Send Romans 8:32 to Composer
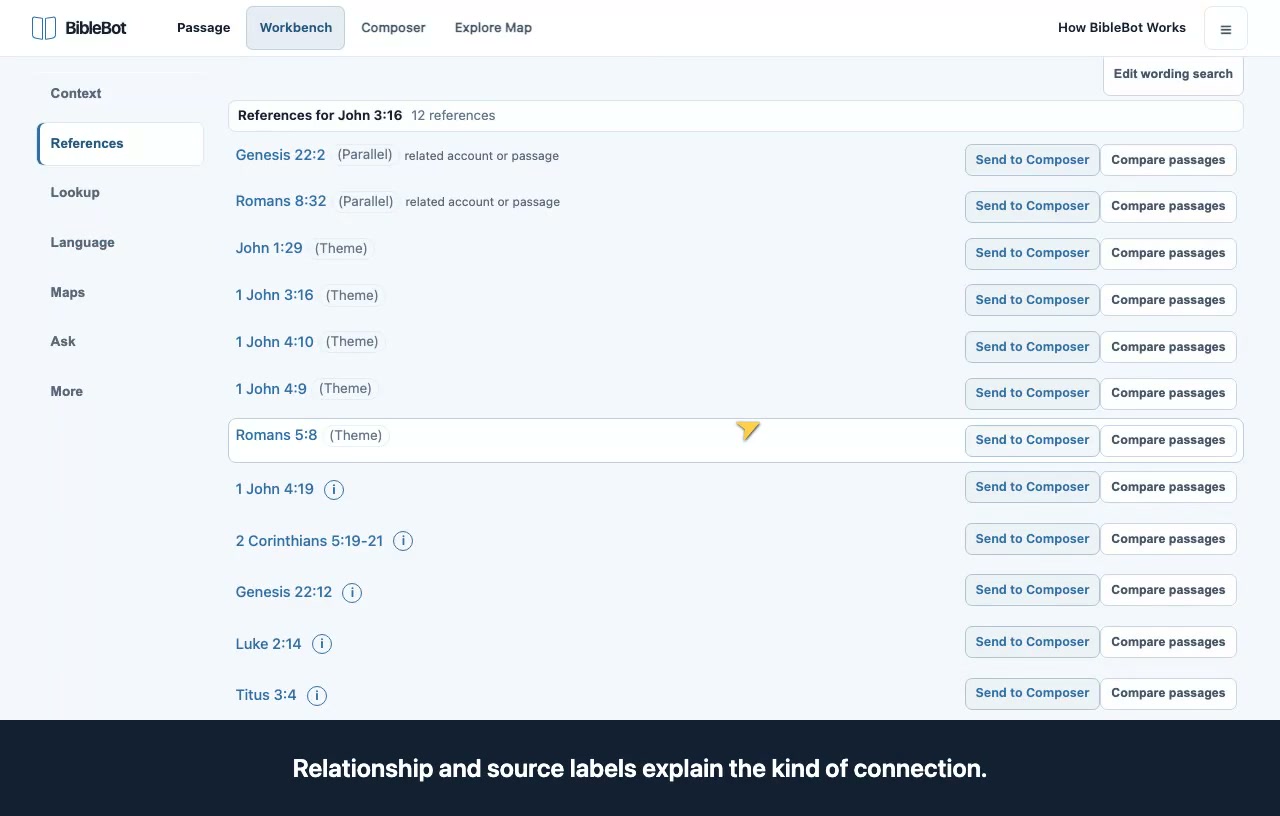 tap(1032, 206)
